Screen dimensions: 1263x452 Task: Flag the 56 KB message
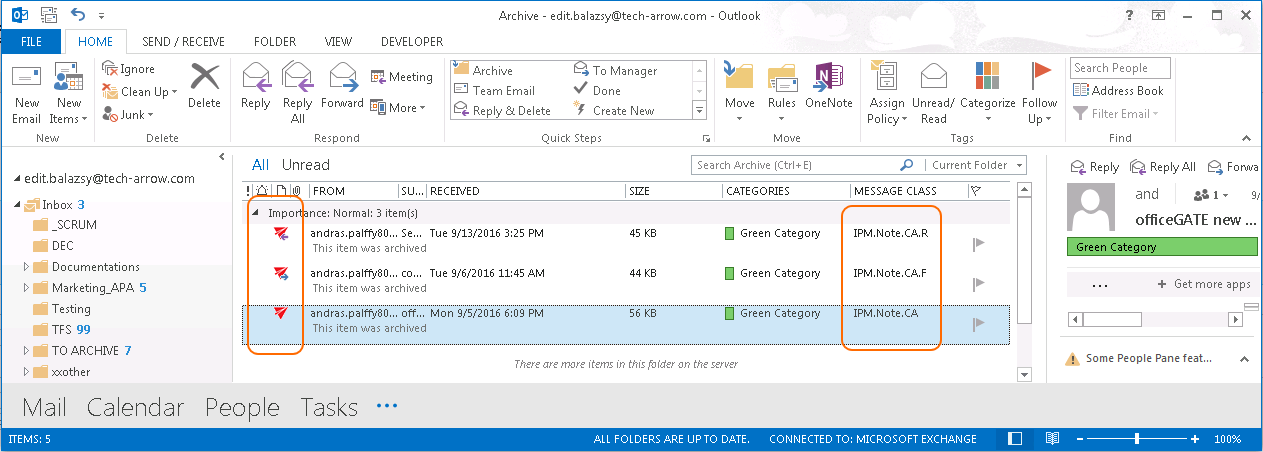coord(979,324)
